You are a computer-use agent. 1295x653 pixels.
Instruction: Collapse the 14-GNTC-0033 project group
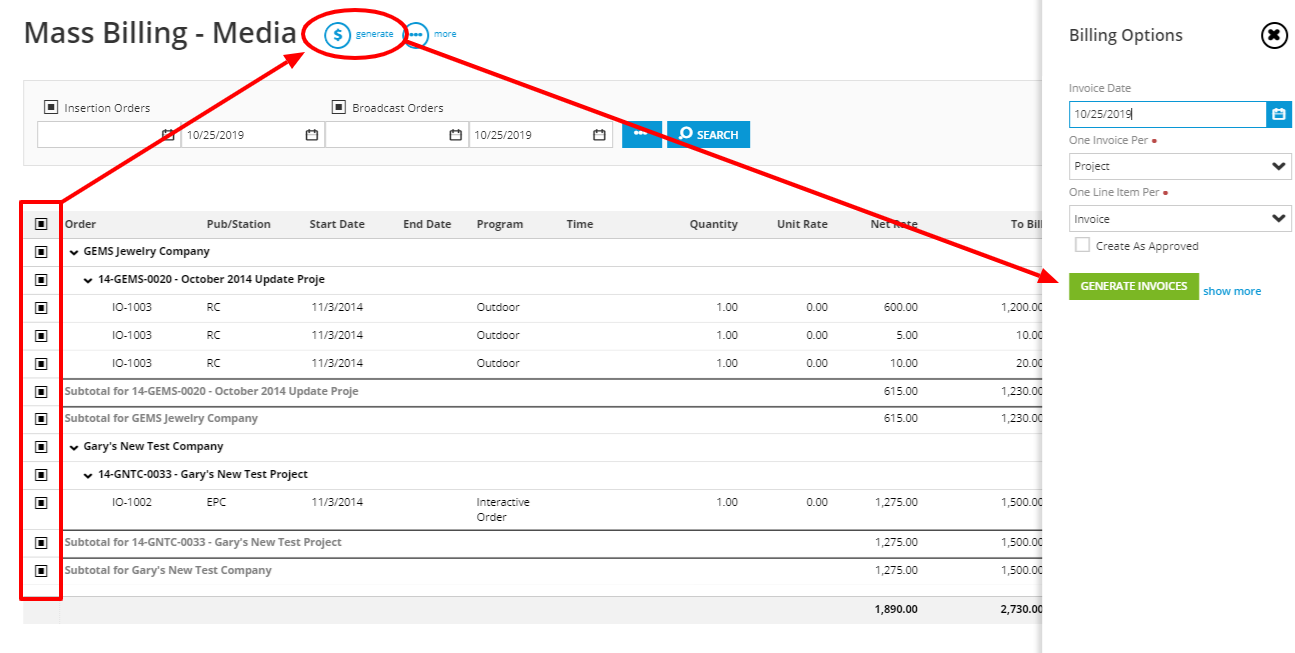[x=88, y=475]
